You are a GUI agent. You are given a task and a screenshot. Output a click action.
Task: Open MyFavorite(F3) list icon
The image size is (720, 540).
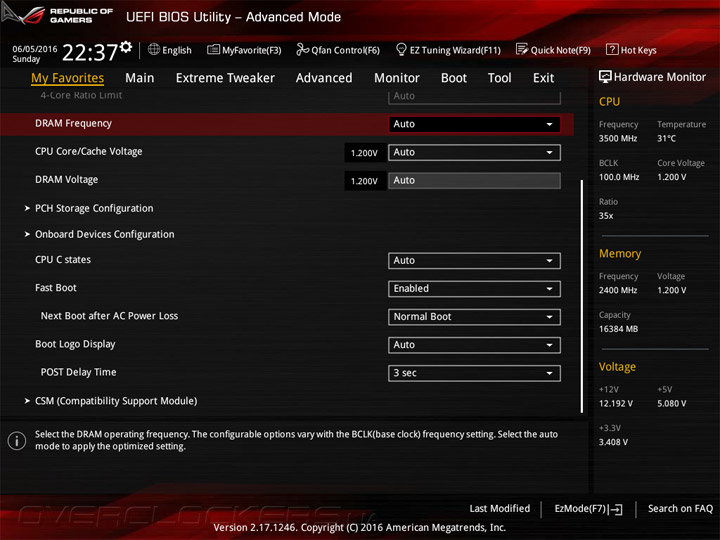coord(213,50)
